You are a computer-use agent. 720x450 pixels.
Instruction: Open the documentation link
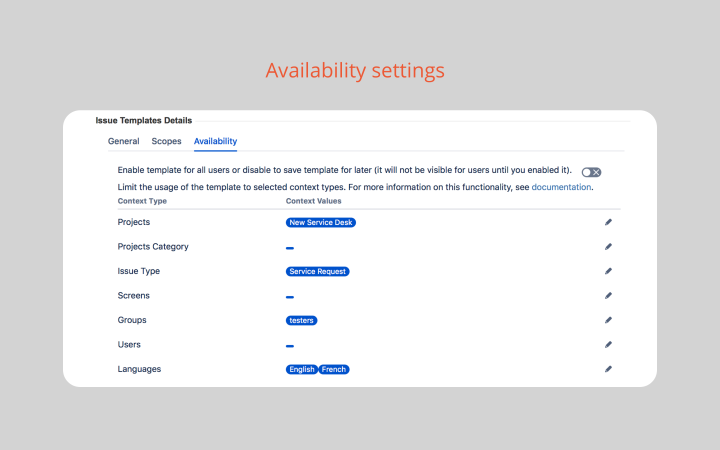[561, 187]
